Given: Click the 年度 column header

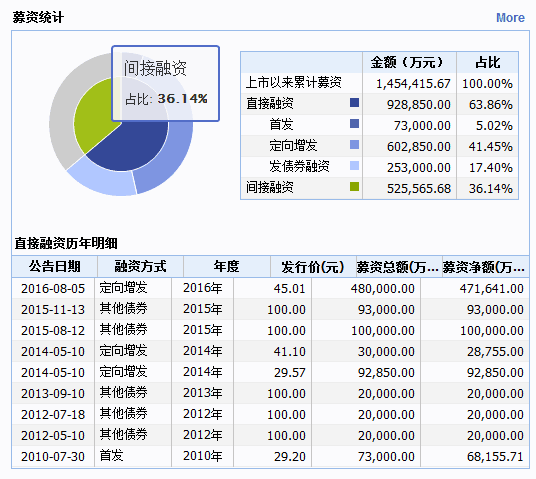Looking at the screenshot, I should click(x=227, y=266).
